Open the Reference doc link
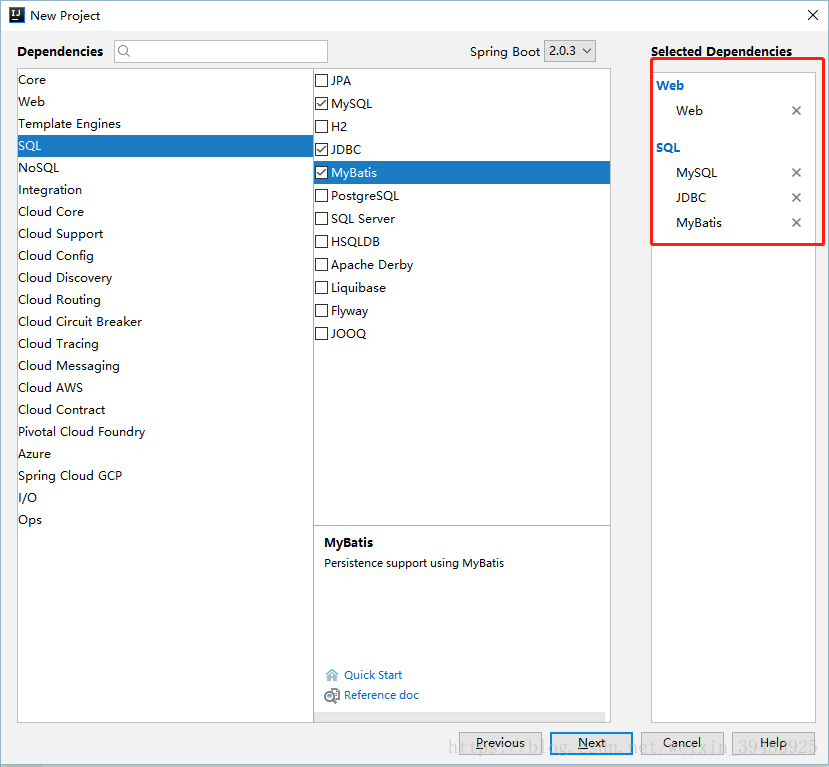This screenshot has height=767, width=829. 381,695
